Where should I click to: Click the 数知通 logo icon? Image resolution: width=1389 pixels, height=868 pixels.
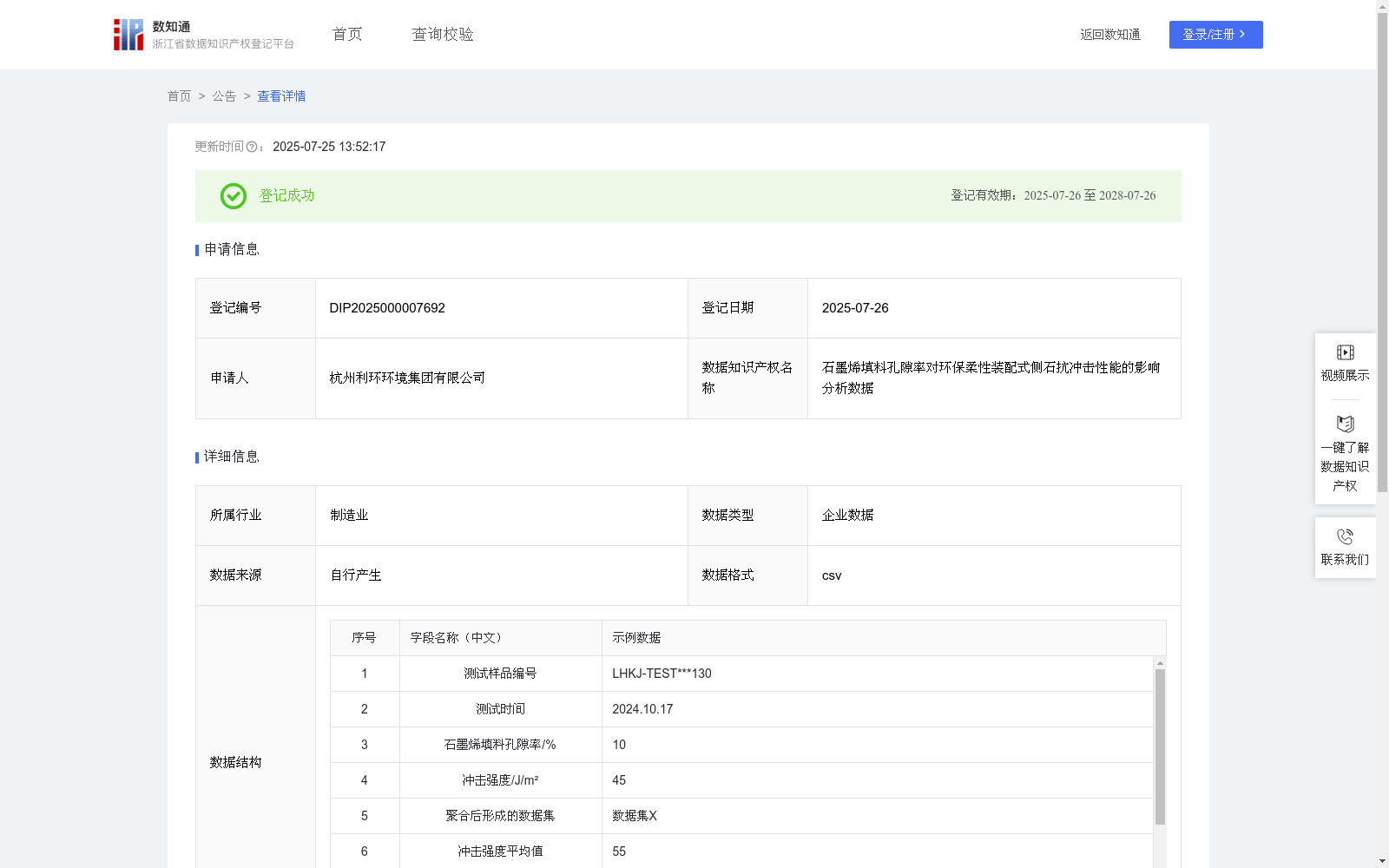(128, 35)
